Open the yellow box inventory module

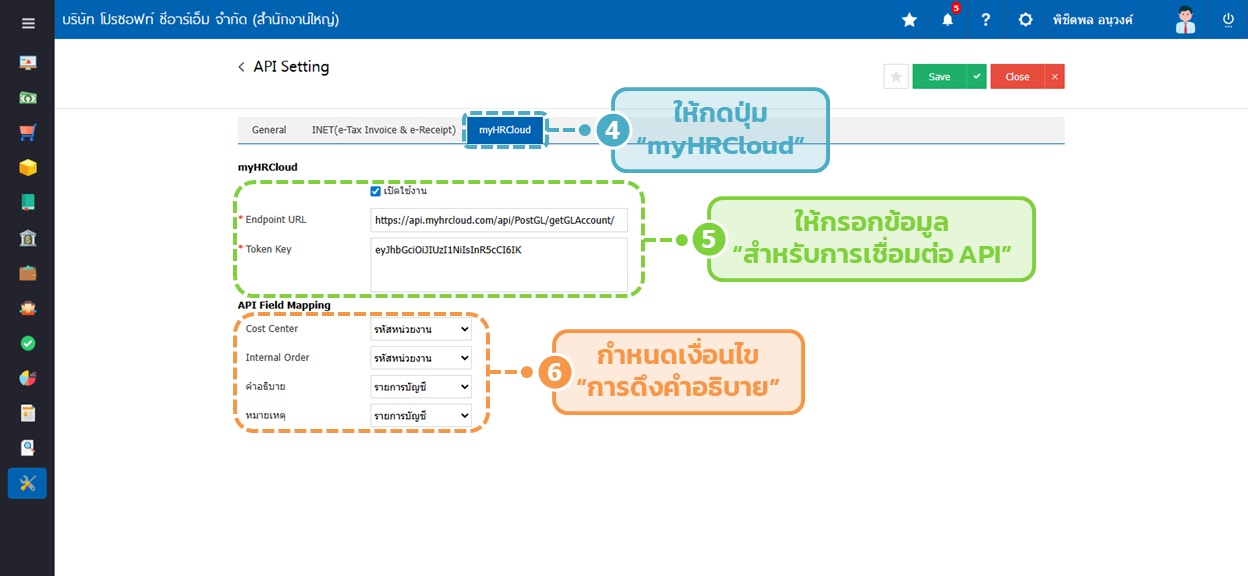(x=28, y=167)
